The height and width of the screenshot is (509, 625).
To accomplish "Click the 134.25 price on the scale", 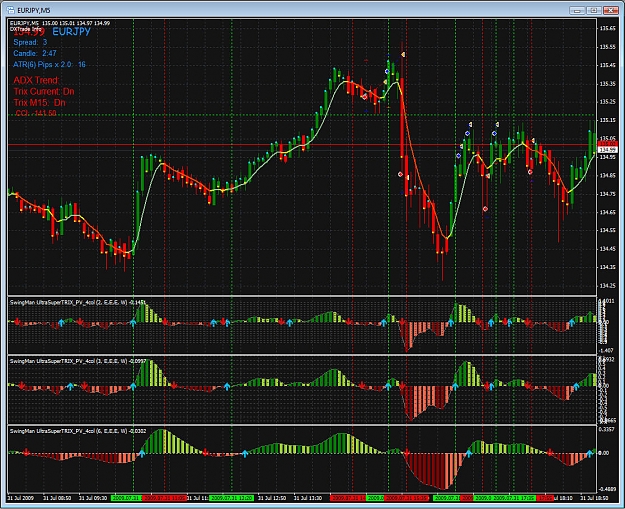I will [607, 286].
